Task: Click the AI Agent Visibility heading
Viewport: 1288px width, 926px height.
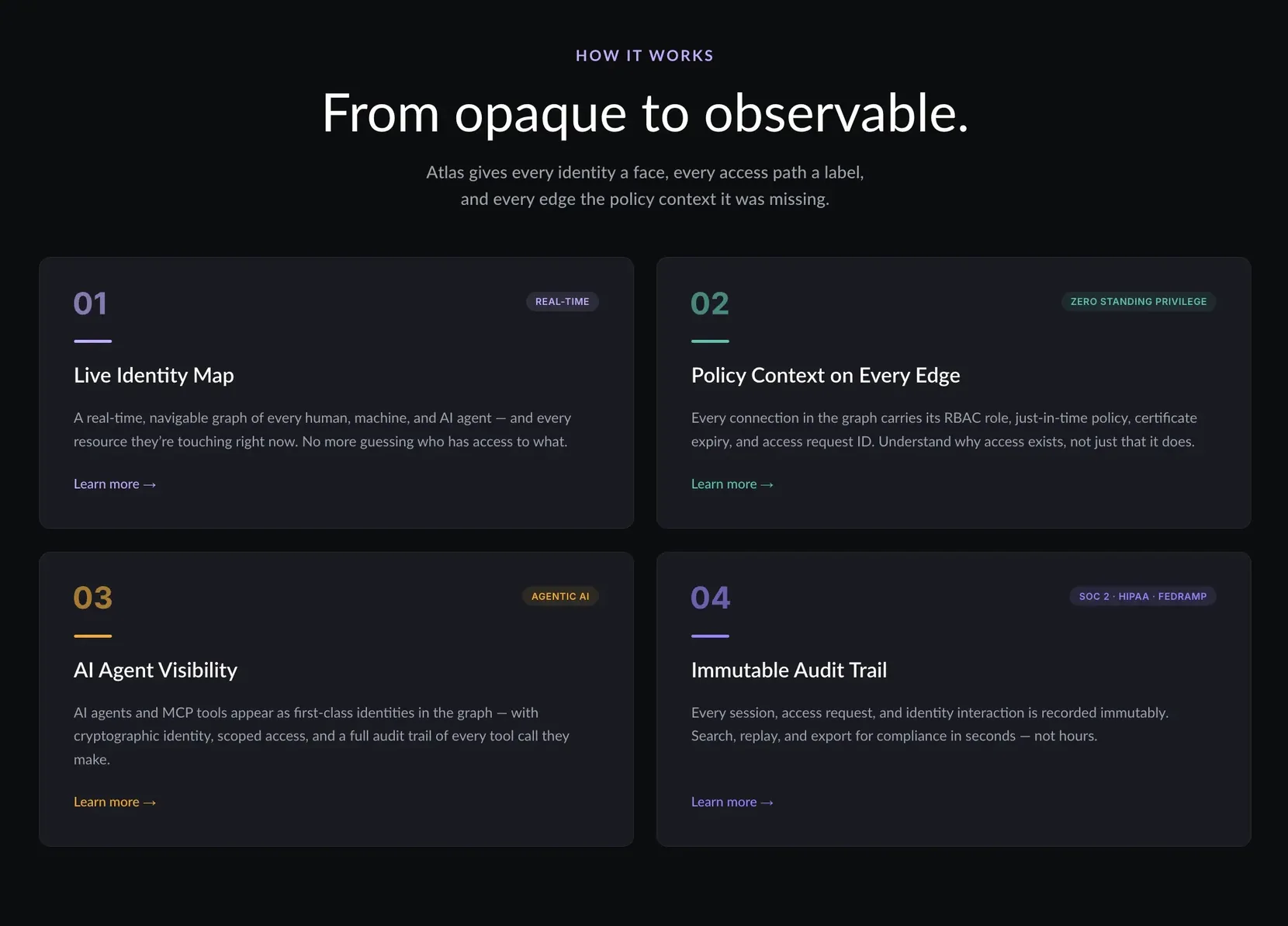Action: point(155,671)
